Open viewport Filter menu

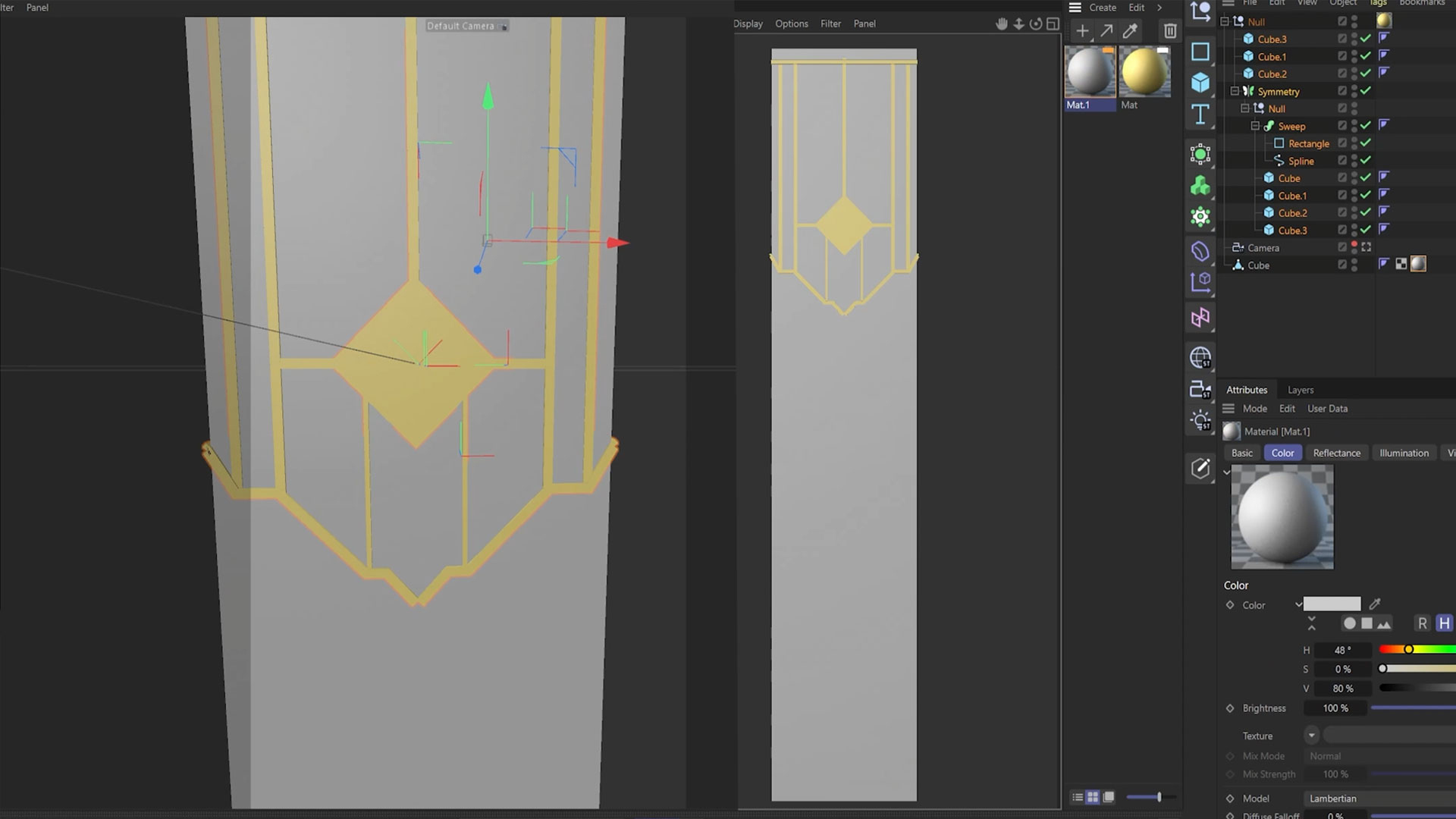(x=830, y=24)
